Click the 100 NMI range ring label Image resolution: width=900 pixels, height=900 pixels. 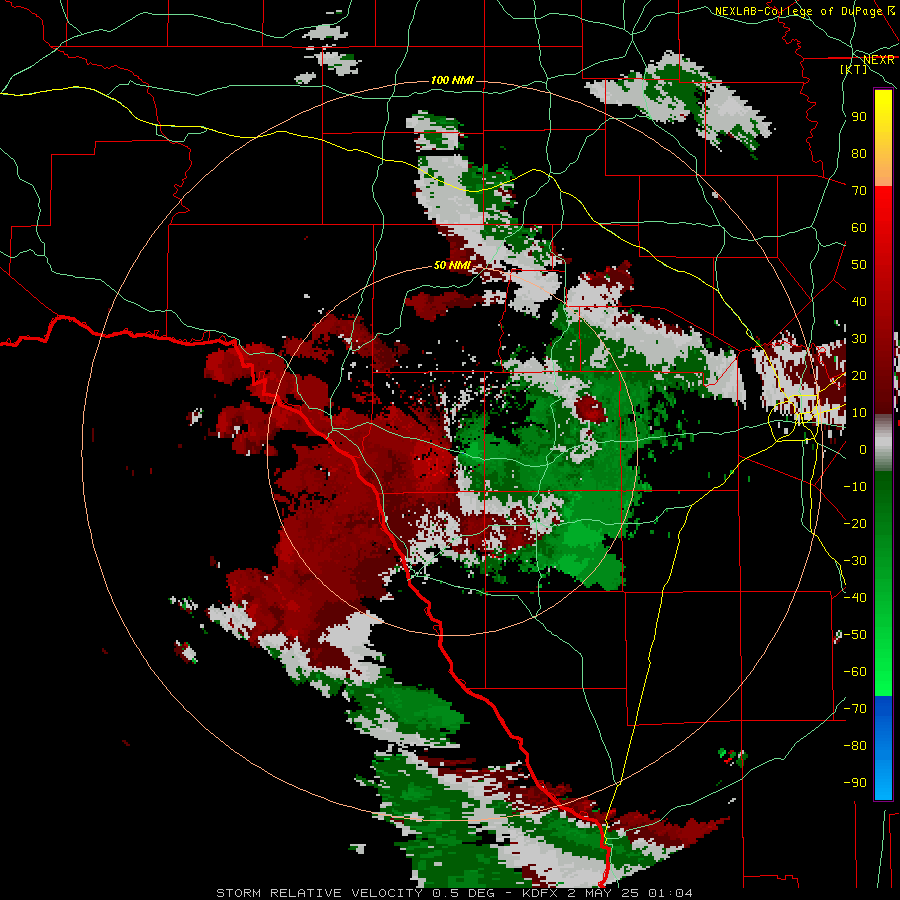click(x=452, y=80)
